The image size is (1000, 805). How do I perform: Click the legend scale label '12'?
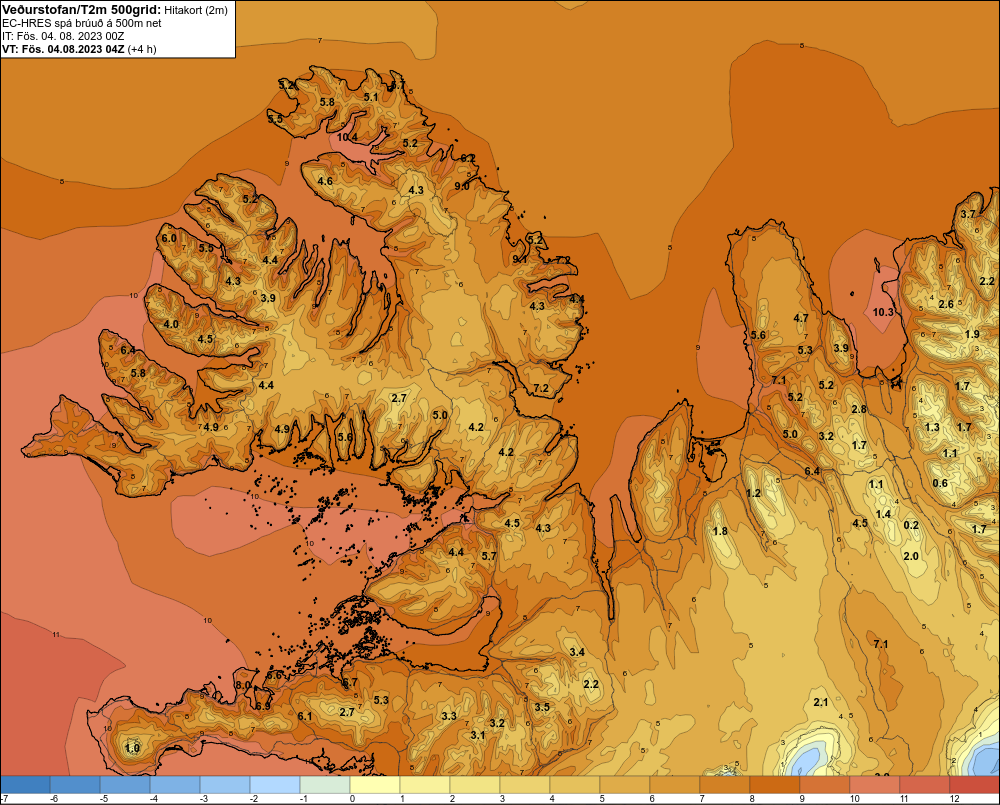pos(955,799)
